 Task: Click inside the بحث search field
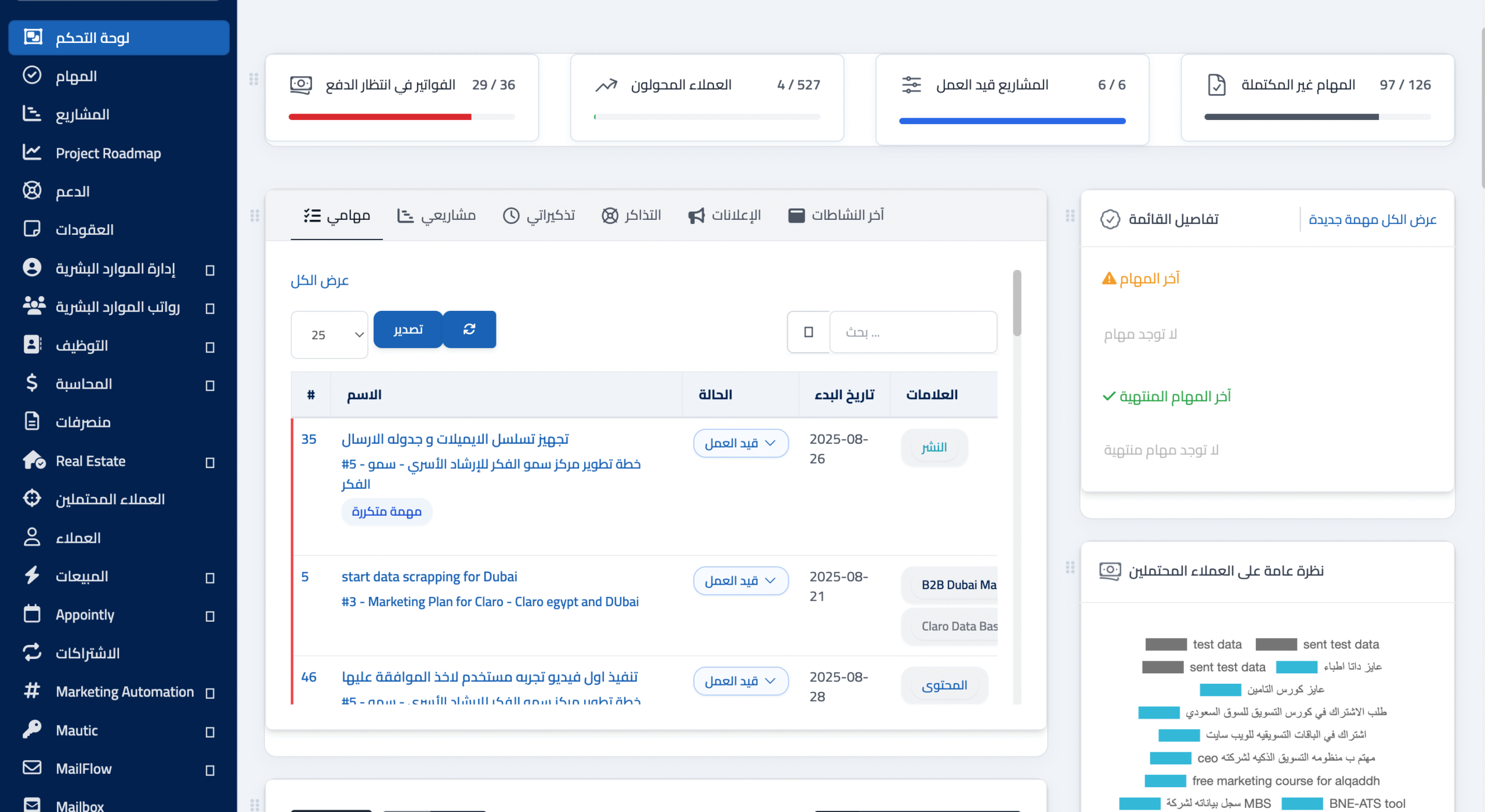(x=914, y=332)
